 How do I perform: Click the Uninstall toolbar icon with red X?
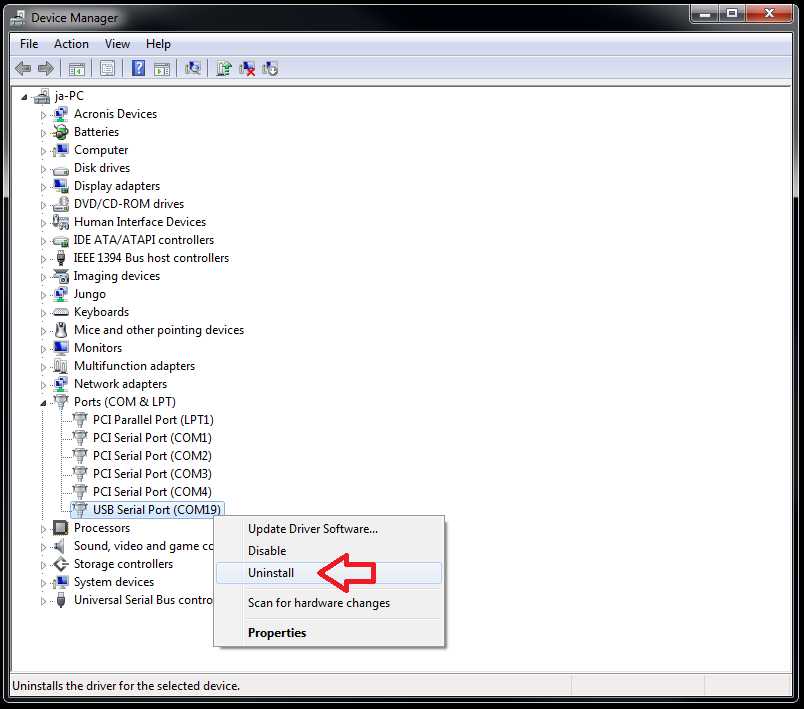click(247, 68)
